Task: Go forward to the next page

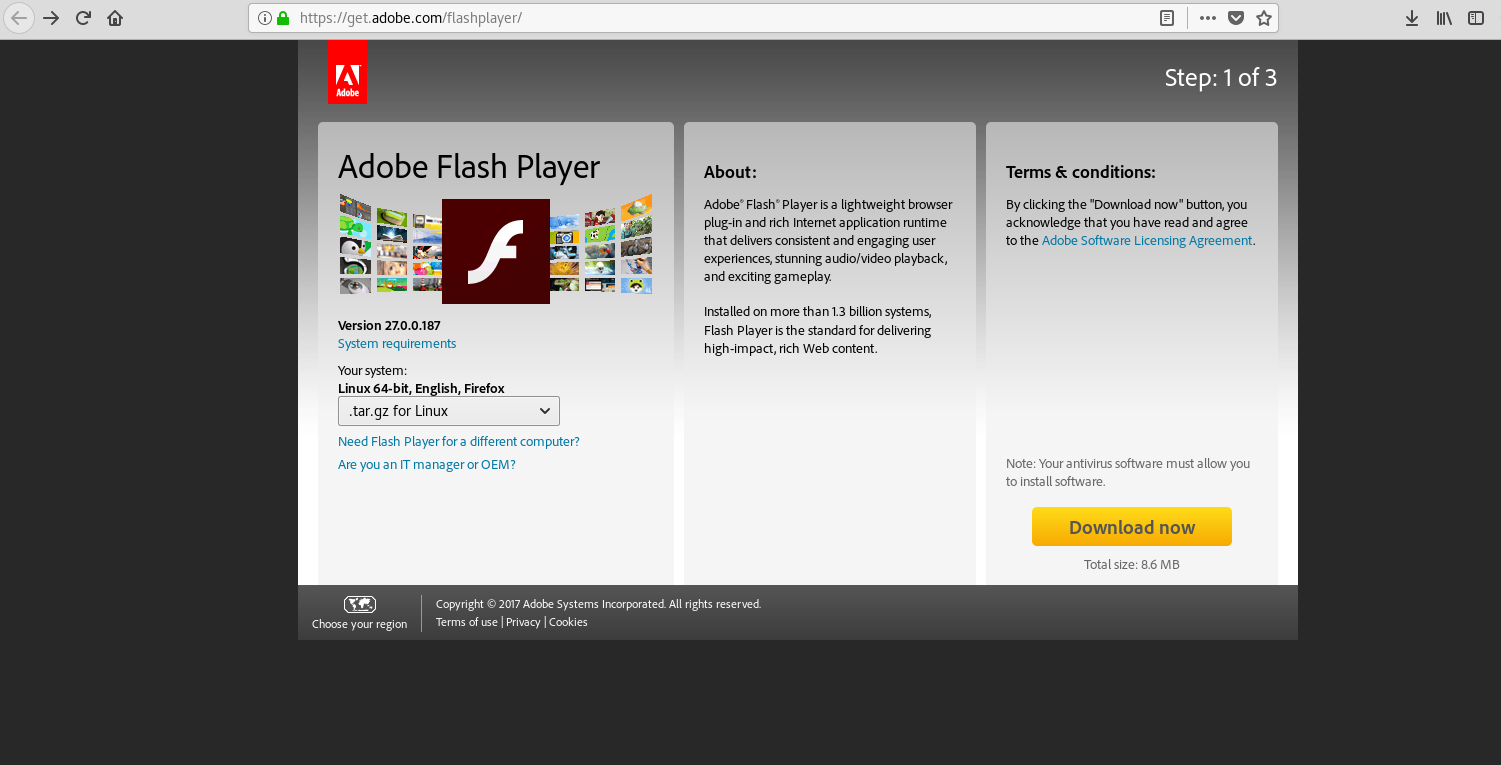Action: [x=51, y=18]
